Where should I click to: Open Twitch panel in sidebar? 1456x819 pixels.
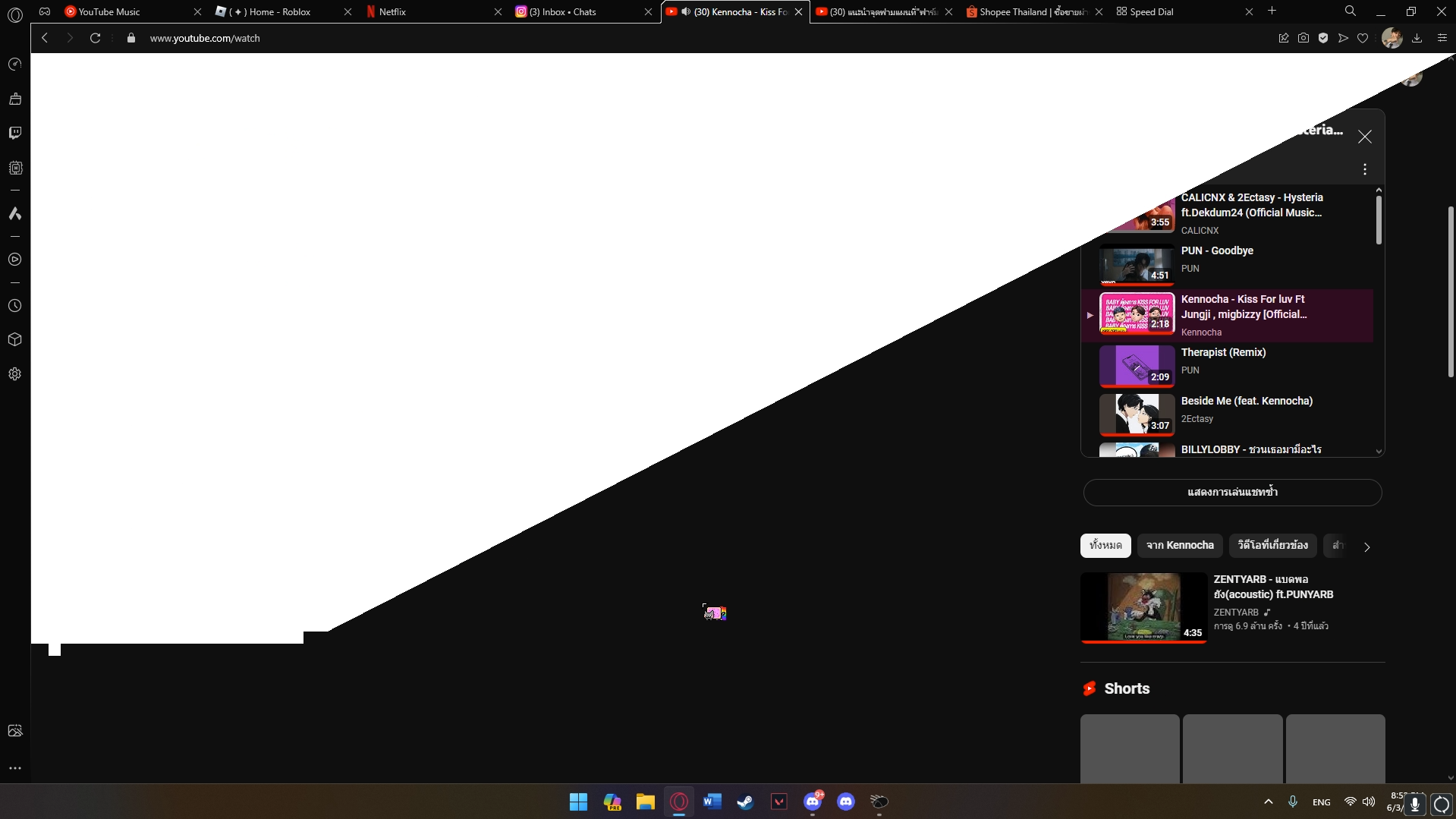click(14, 133)
